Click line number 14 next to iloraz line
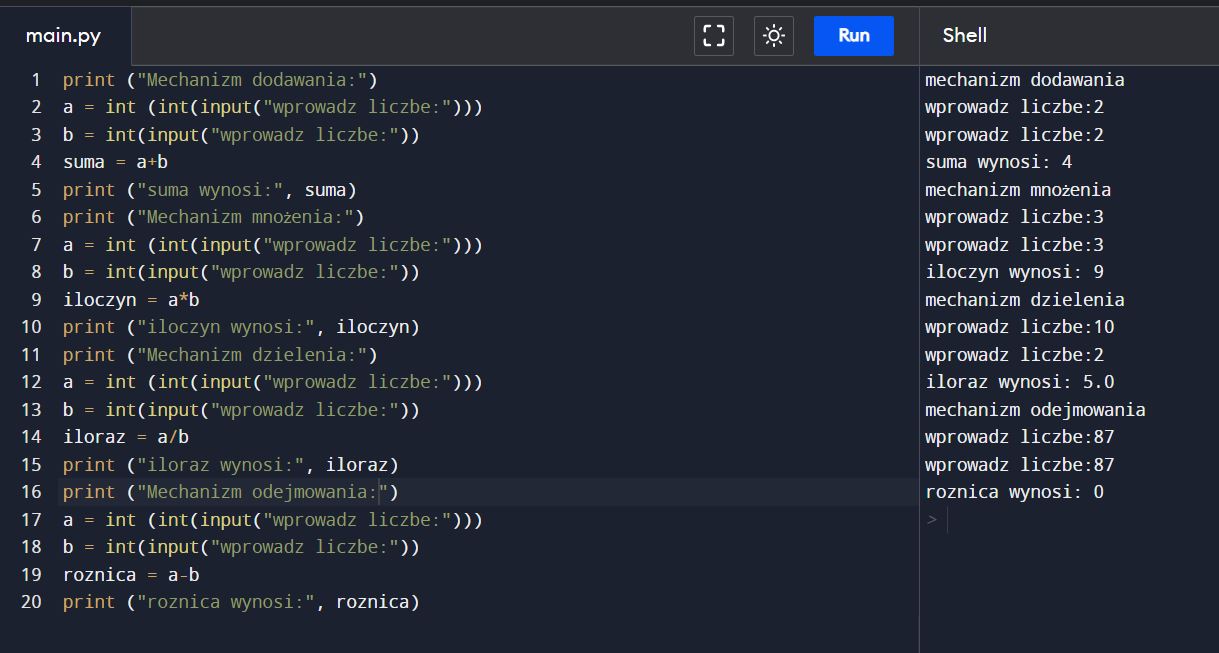This screenshot has height=653, width=1219. click(x=30, y=436)
